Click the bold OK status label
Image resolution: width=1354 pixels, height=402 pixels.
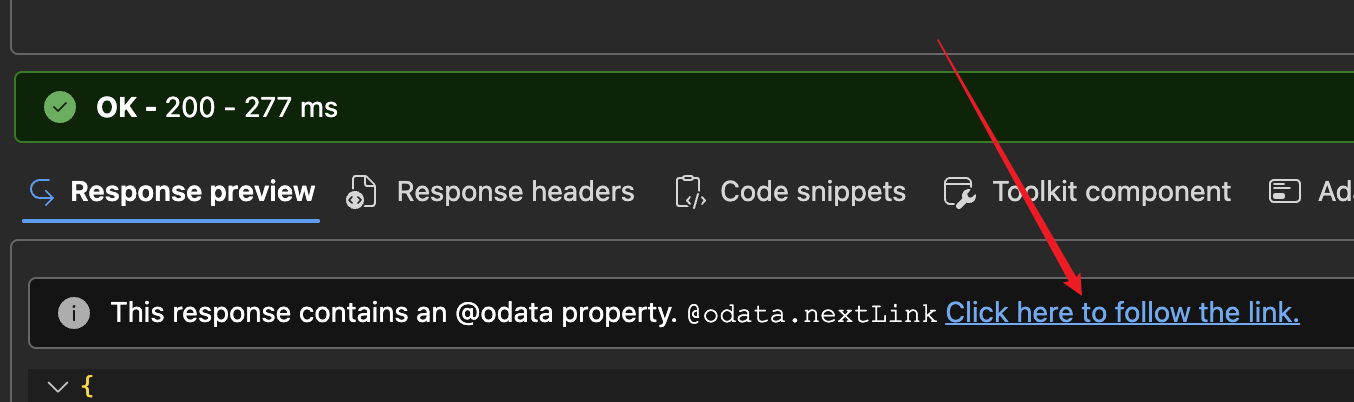coord(126,107)
